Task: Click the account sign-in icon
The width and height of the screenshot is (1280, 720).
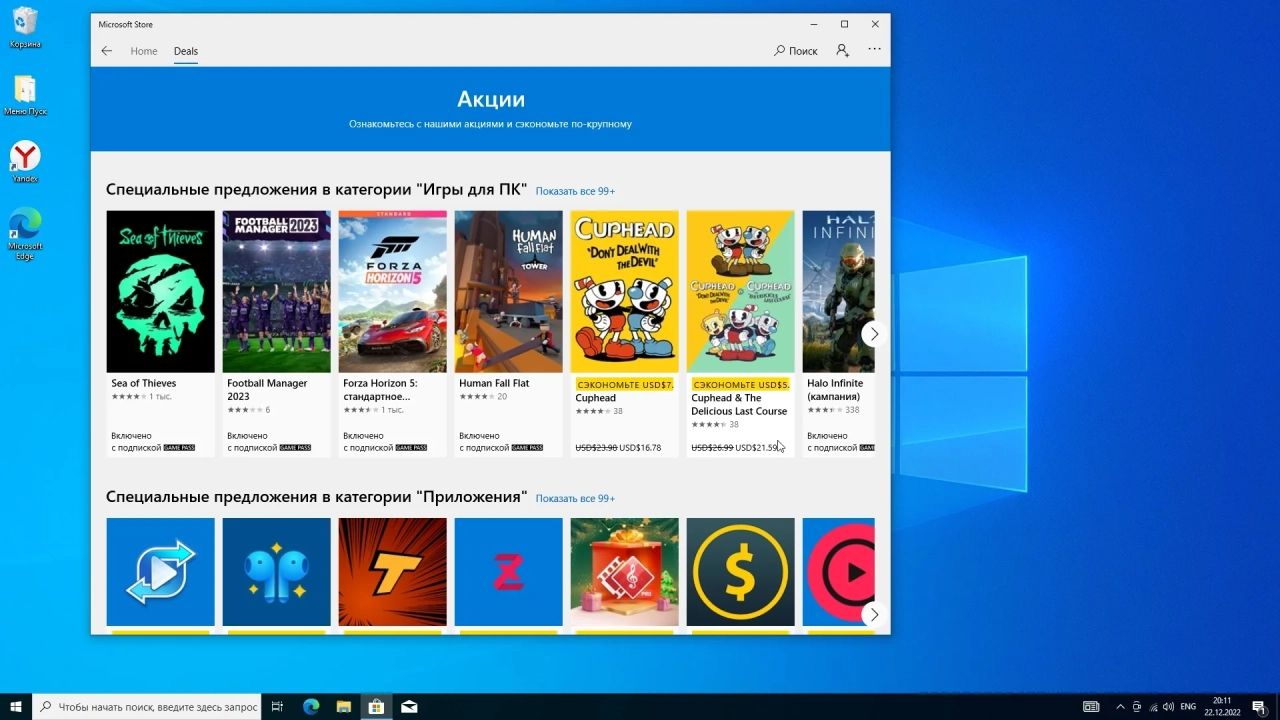Action: (843, 50)
